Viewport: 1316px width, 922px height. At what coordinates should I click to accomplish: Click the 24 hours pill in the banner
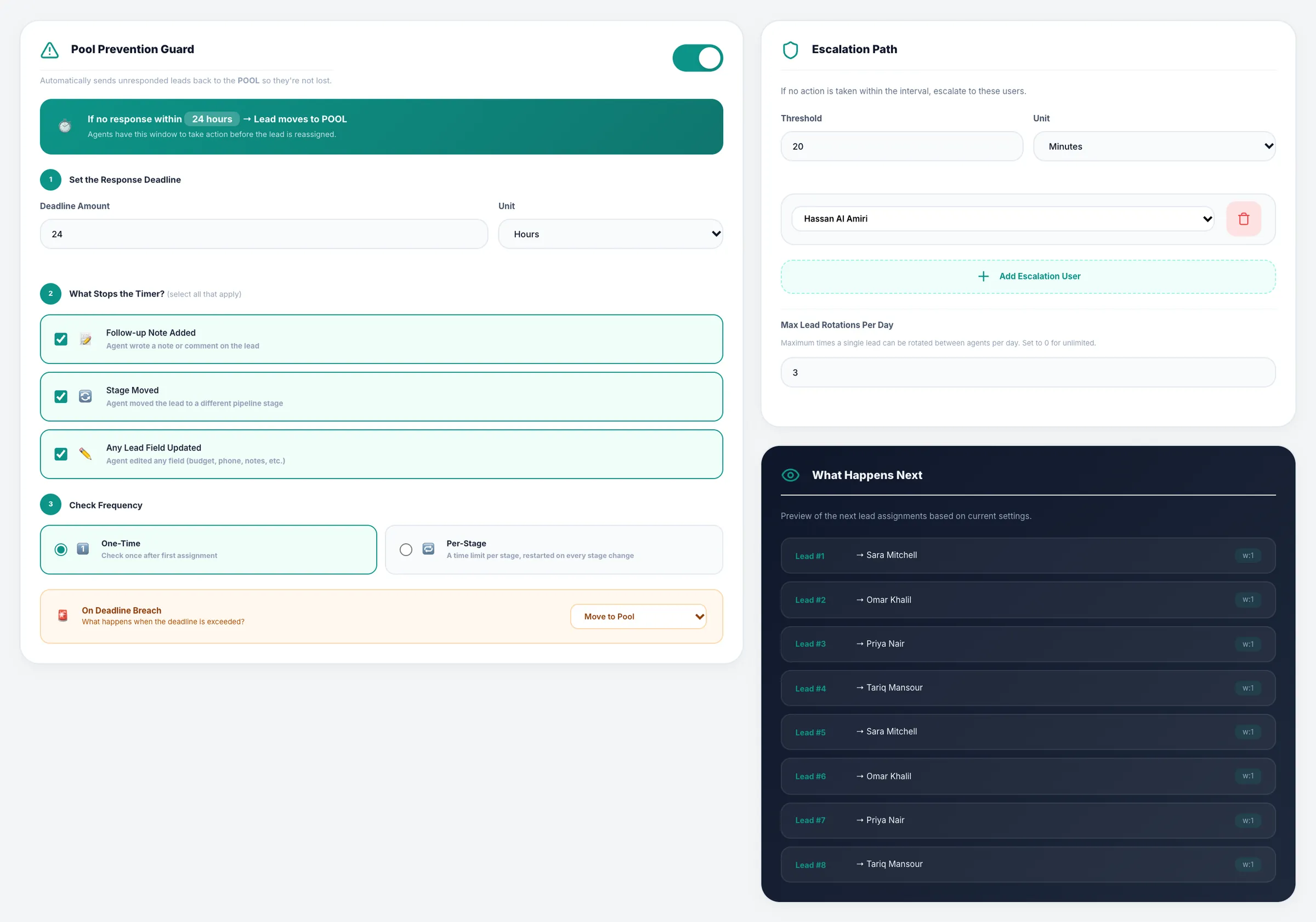coord(212,119)
